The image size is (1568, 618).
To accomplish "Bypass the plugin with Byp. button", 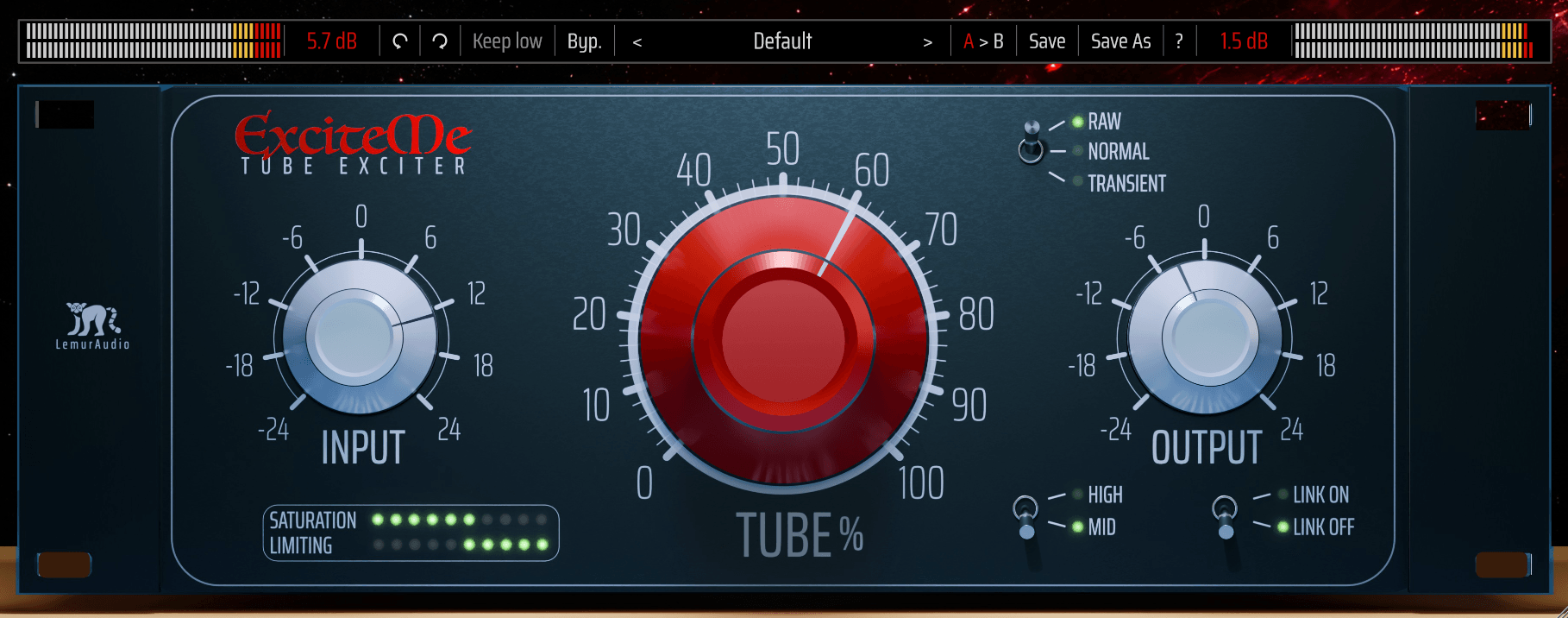I will (584, 41).
